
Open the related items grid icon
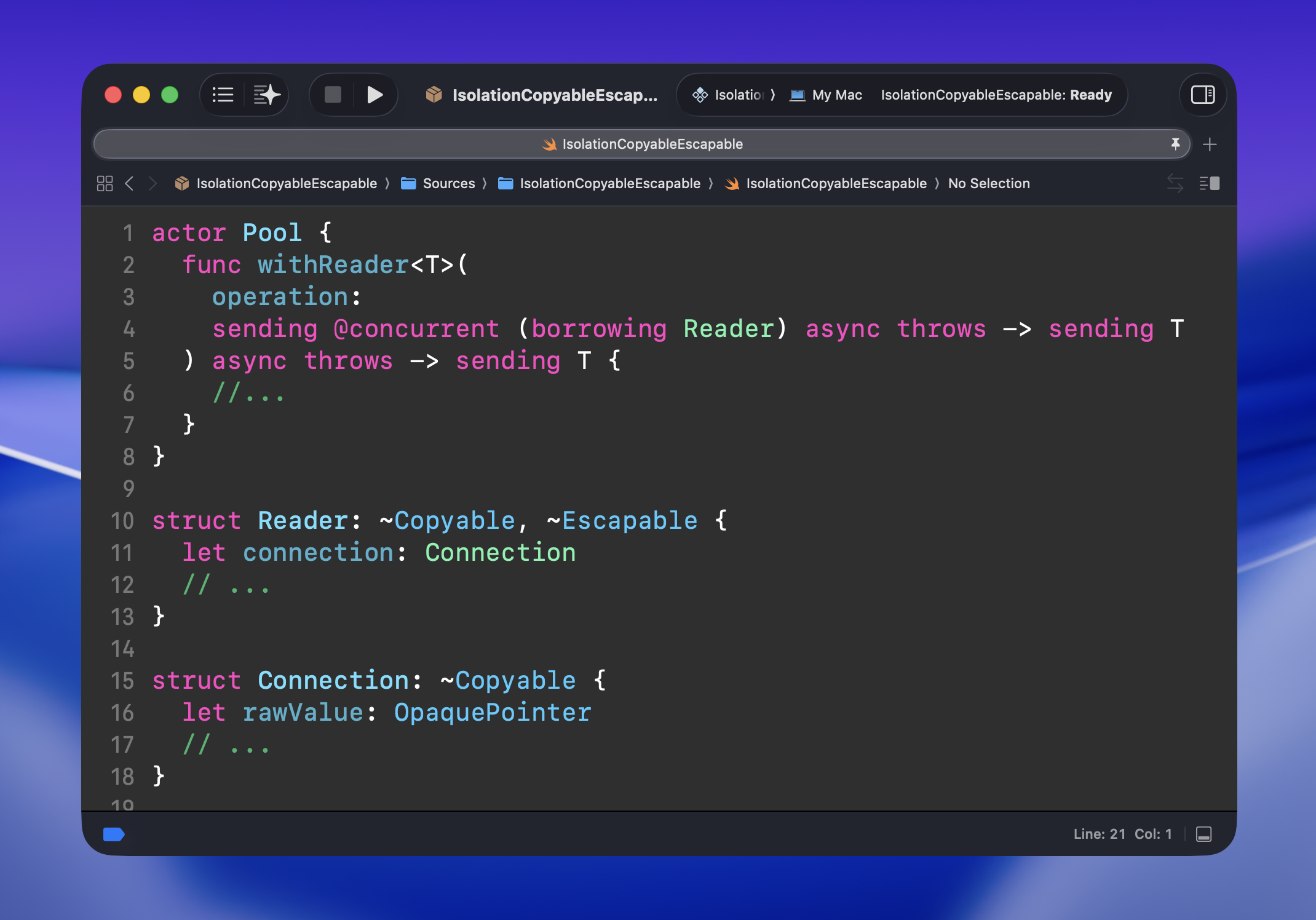coord(105,183)
